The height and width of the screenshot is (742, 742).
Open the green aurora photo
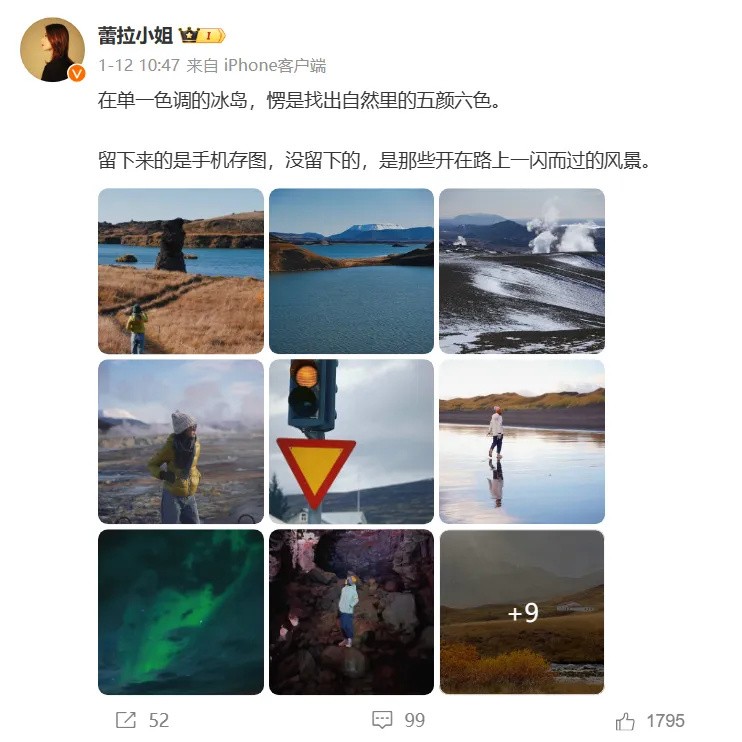(x=181, y=612)
